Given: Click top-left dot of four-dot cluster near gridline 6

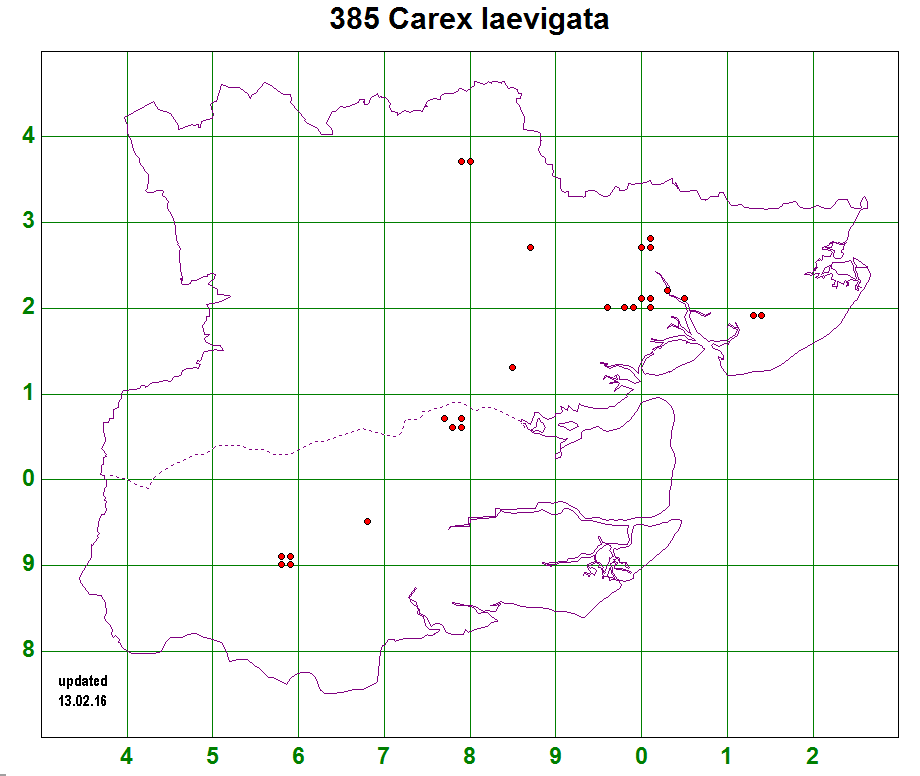Looking at the screenshot, I should (281, 556).
